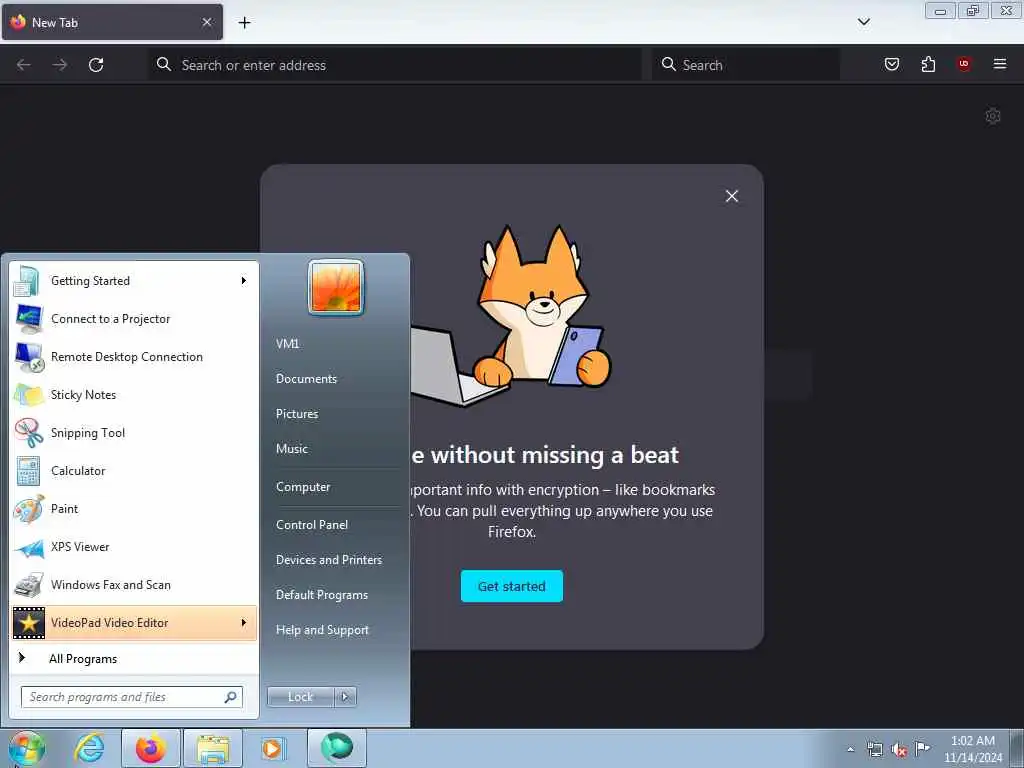Screen dimensions: 1024x768
Task: Open Firefox hamburger application menu
Action: tap(1000, 64)
